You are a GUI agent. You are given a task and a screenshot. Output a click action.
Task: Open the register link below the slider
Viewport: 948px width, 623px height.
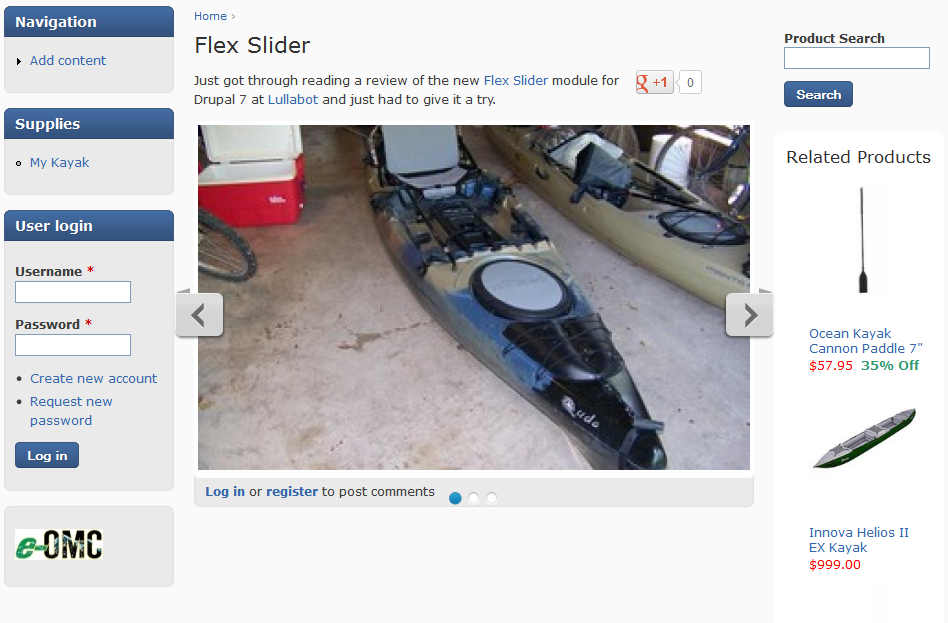pos(292,492)
